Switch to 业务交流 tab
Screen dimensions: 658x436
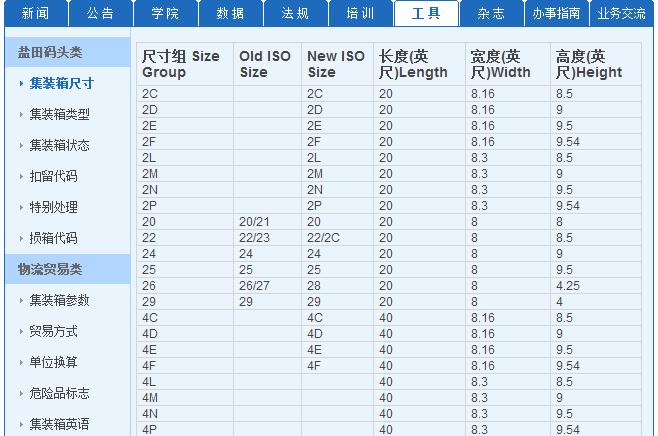[622, 13]
